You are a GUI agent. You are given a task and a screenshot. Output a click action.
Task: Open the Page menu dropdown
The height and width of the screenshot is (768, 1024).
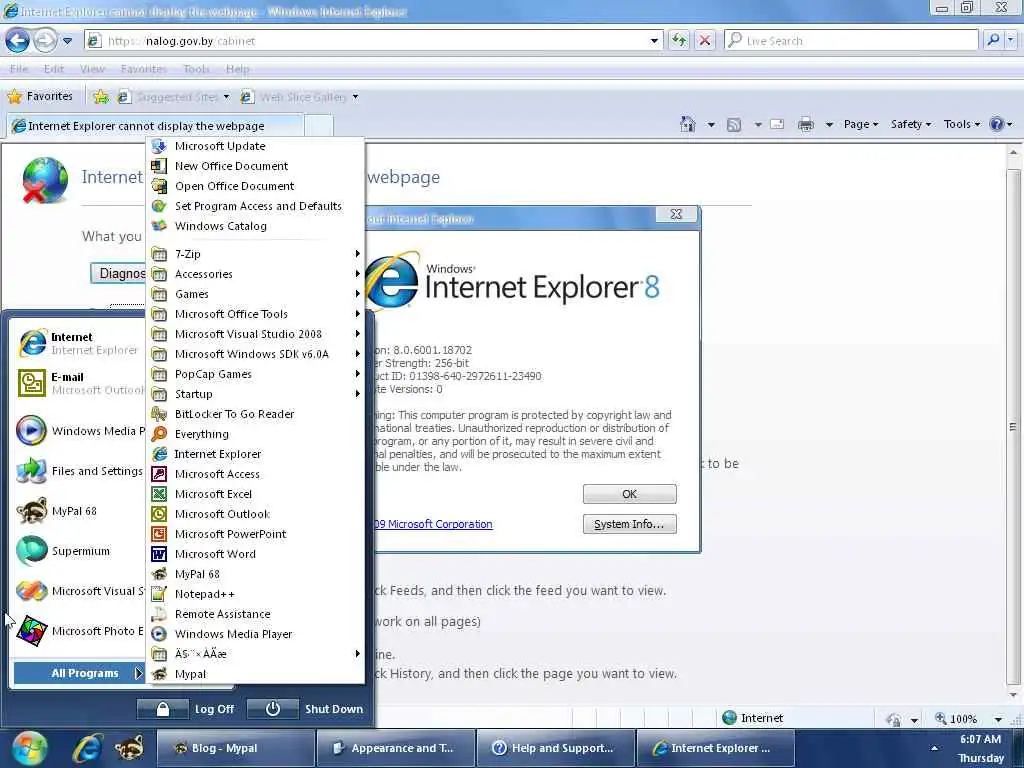[x=861, y=124]
